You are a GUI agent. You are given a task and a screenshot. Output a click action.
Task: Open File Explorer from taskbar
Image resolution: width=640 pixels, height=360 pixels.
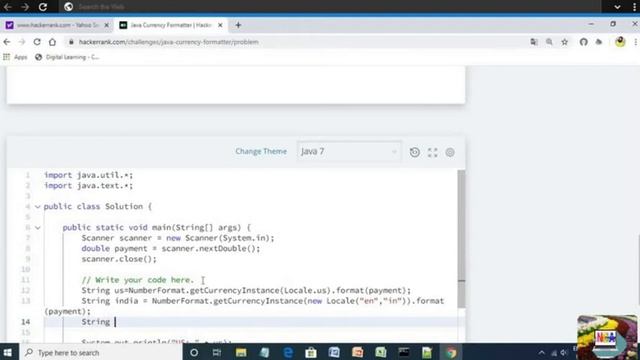(241, 353)
